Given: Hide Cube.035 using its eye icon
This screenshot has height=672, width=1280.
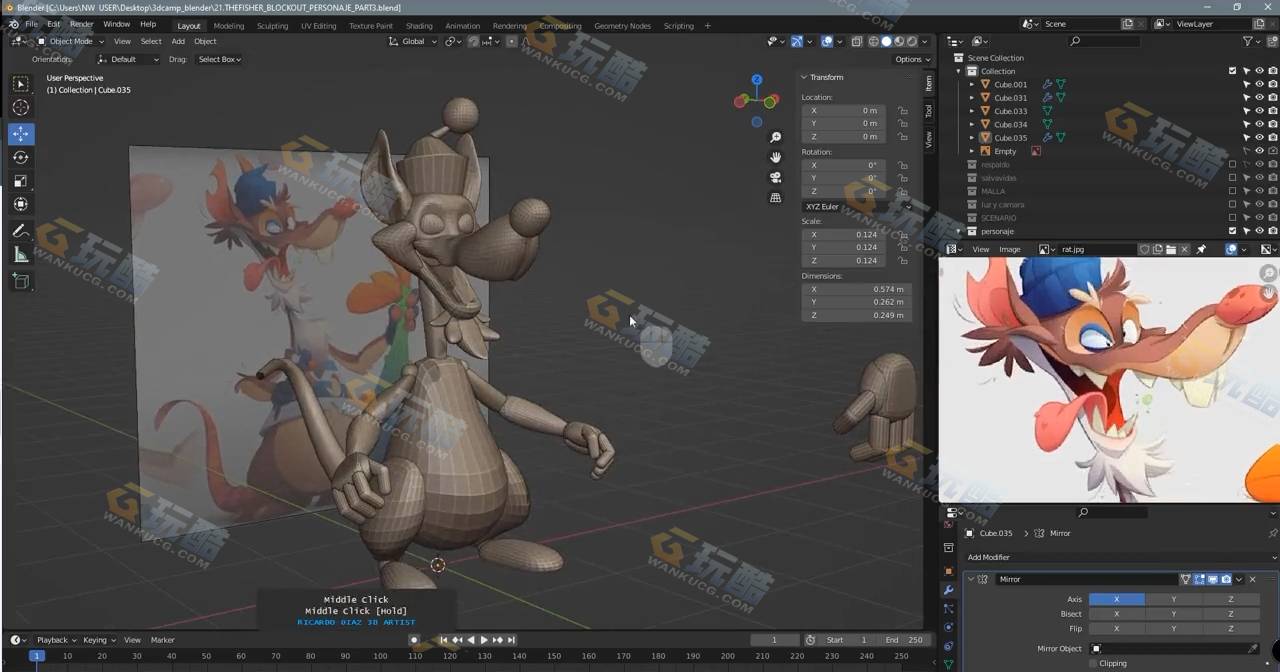Looking at the screenshot, I should (1259, 138).
